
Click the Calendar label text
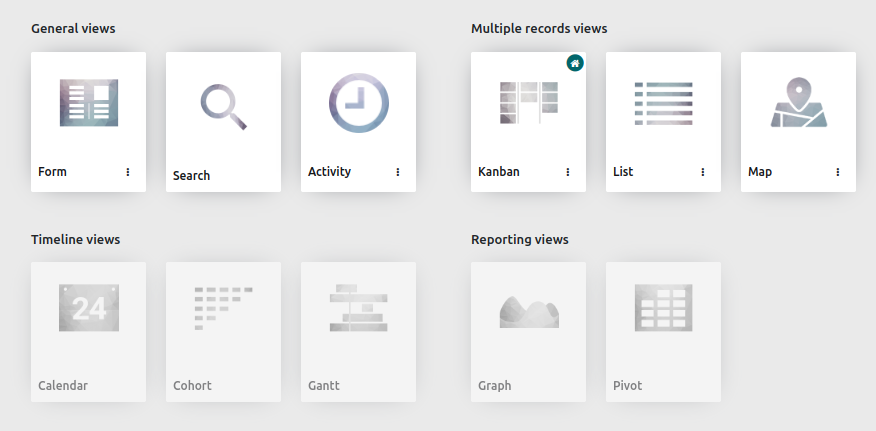pos(63,386)
